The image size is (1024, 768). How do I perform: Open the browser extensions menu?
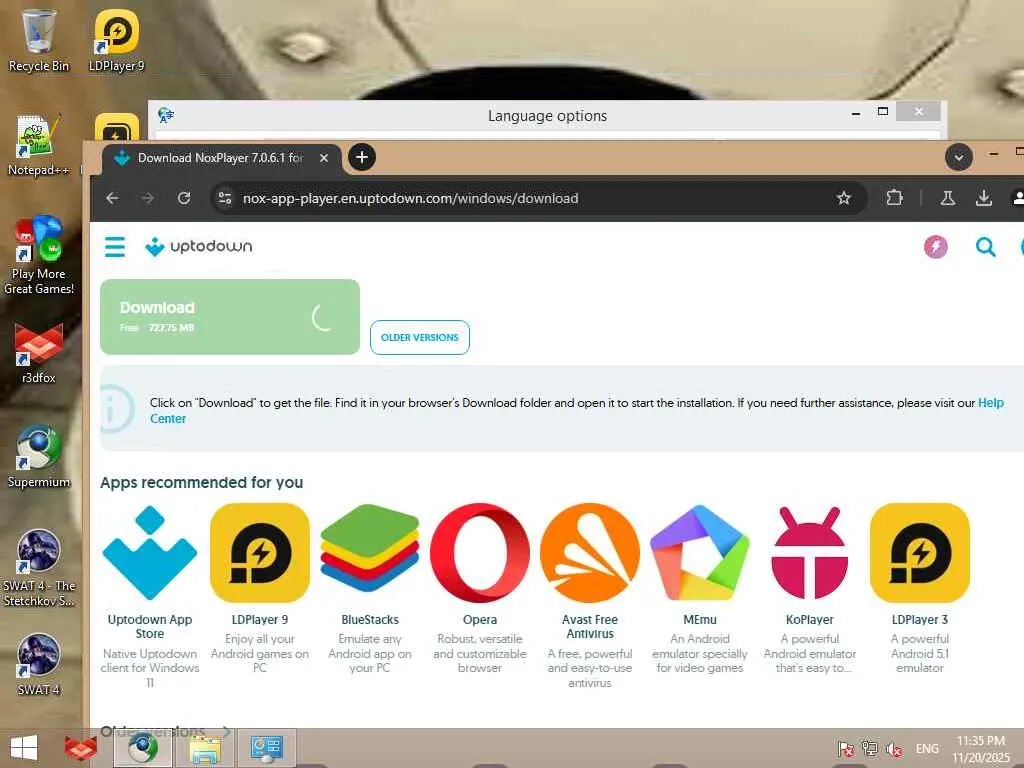(895, 198)
